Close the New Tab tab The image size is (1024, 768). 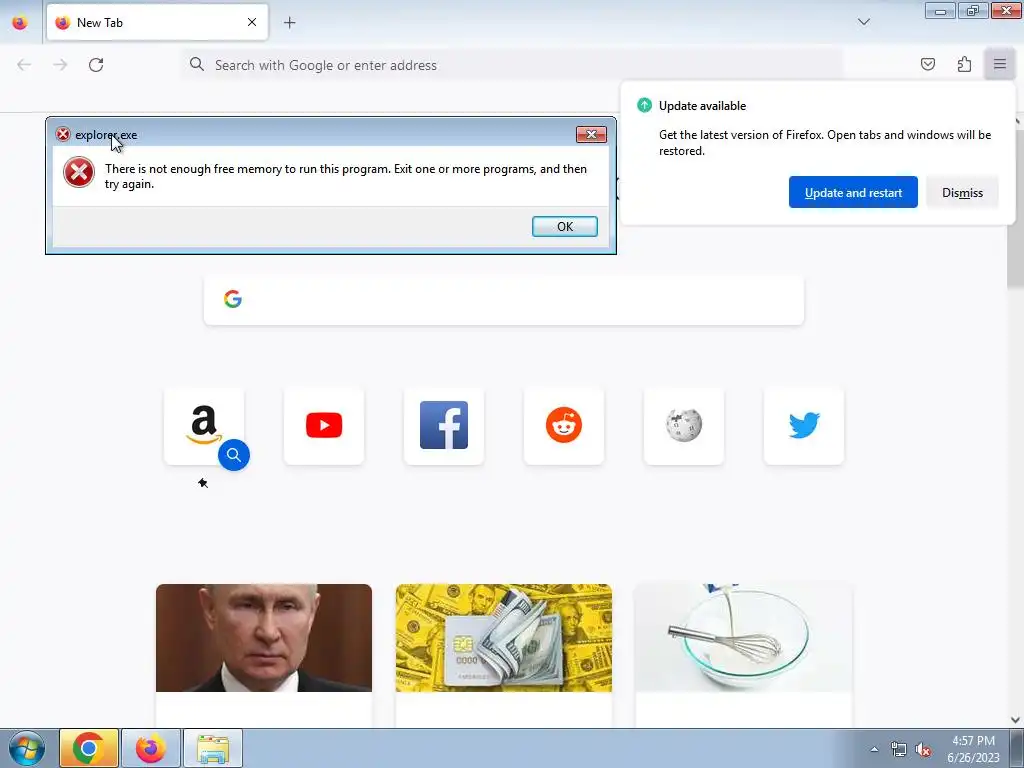coord(252,22)
